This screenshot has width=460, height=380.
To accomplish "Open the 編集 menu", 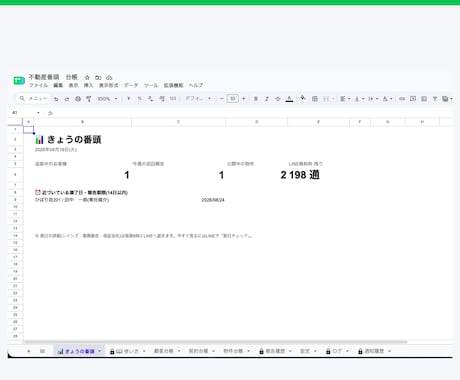I will pyautogui.click(x=58, y=85).
